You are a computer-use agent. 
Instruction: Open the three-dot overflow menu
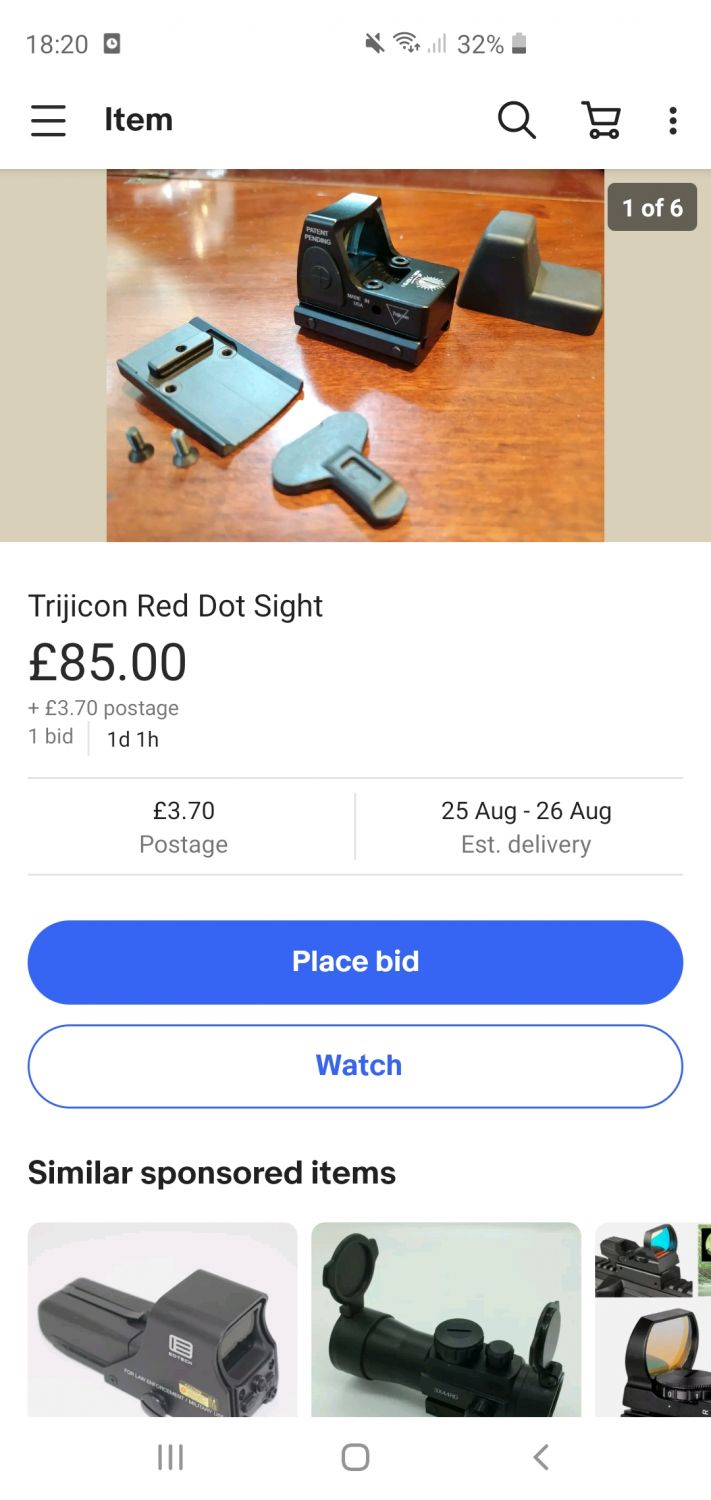point(673,121)
